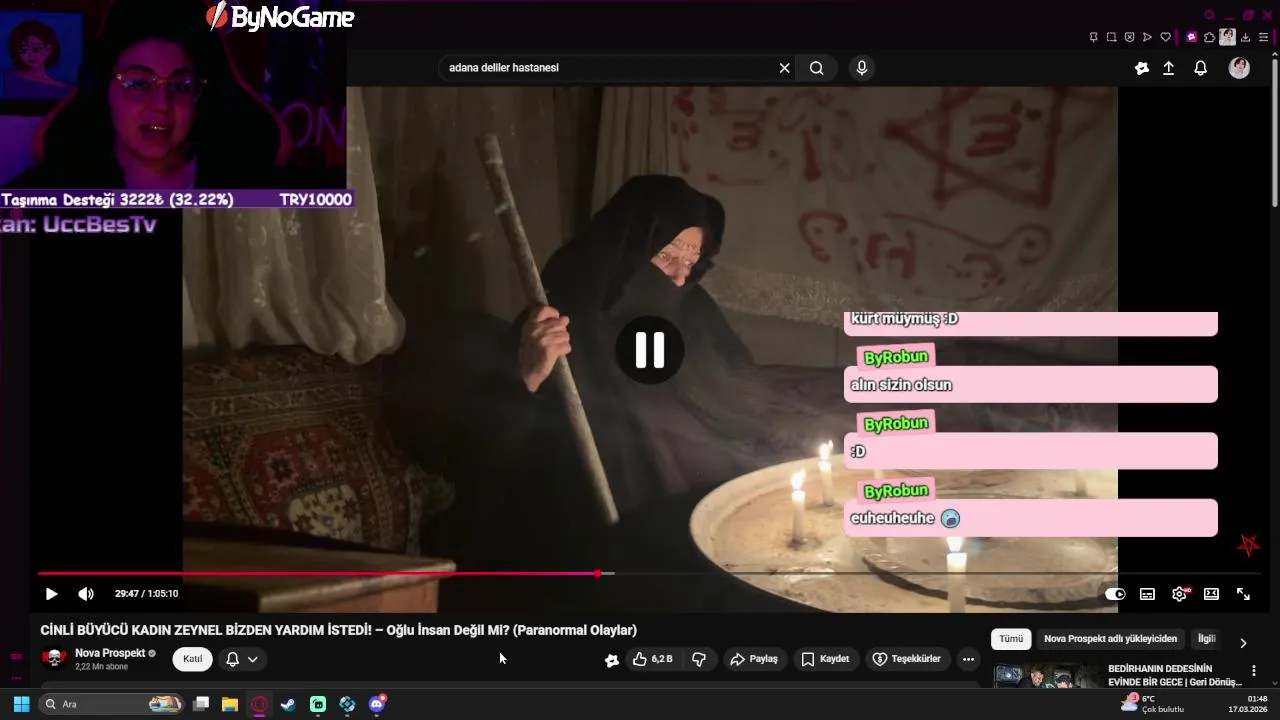Toggle the autoplay switch in the player

(1115, 594)
